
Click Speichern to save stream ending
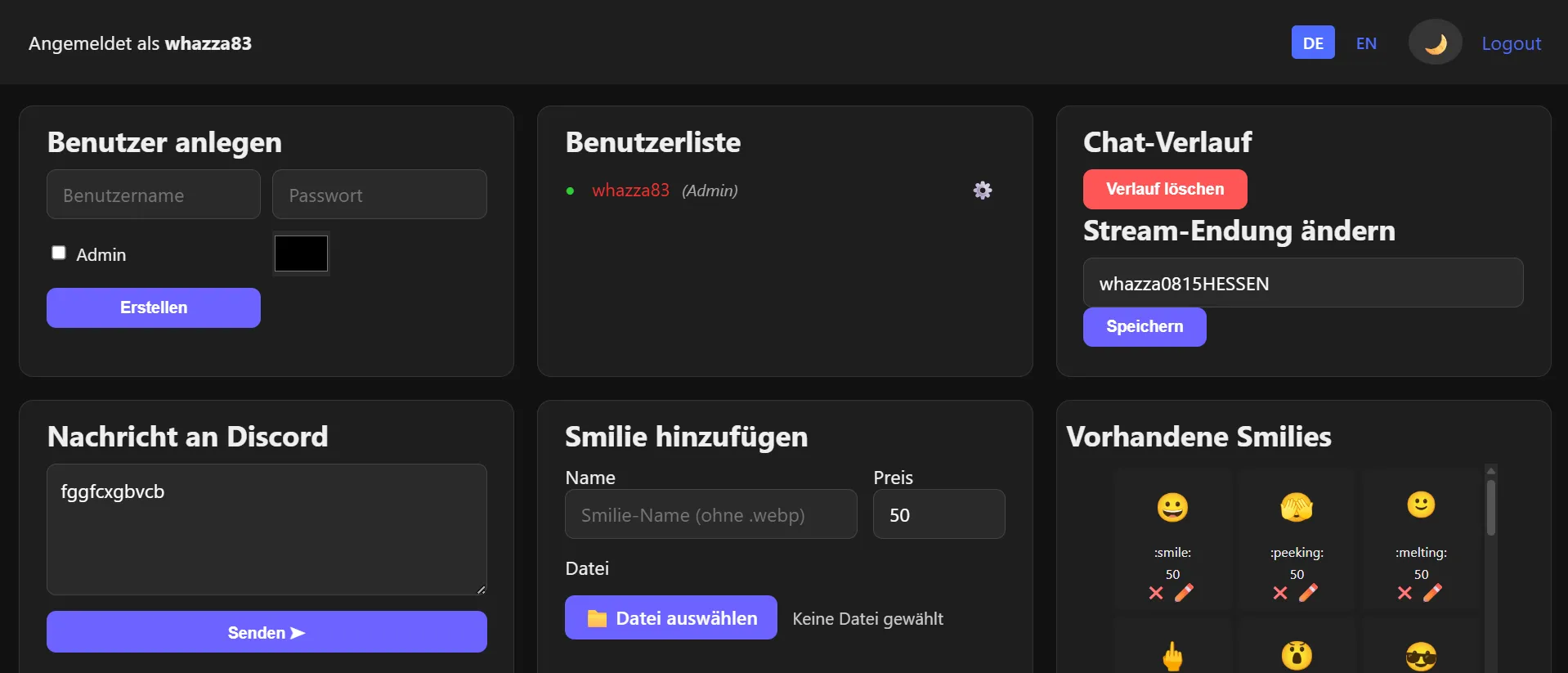pyautogui.click(x=1144, y=326)
